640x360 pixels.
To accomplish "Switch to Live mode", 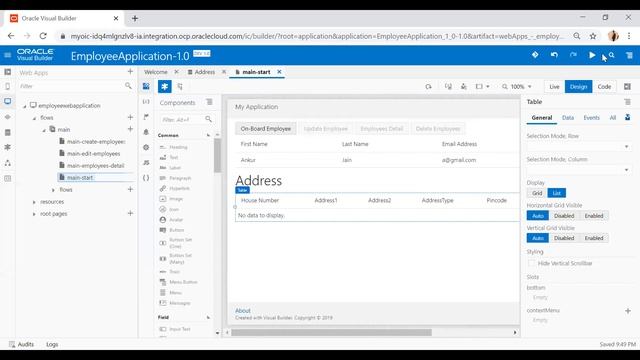I will click(554, 87).
